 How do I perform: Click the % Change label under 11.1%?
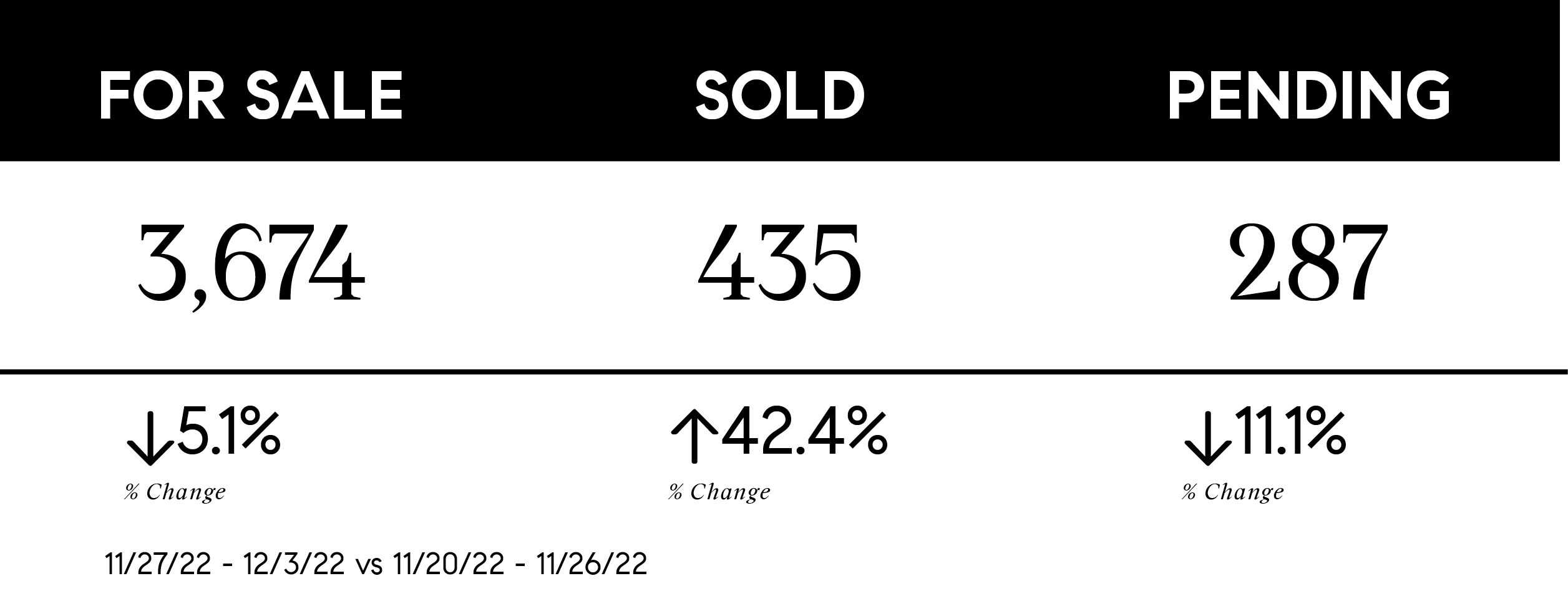1233,492
